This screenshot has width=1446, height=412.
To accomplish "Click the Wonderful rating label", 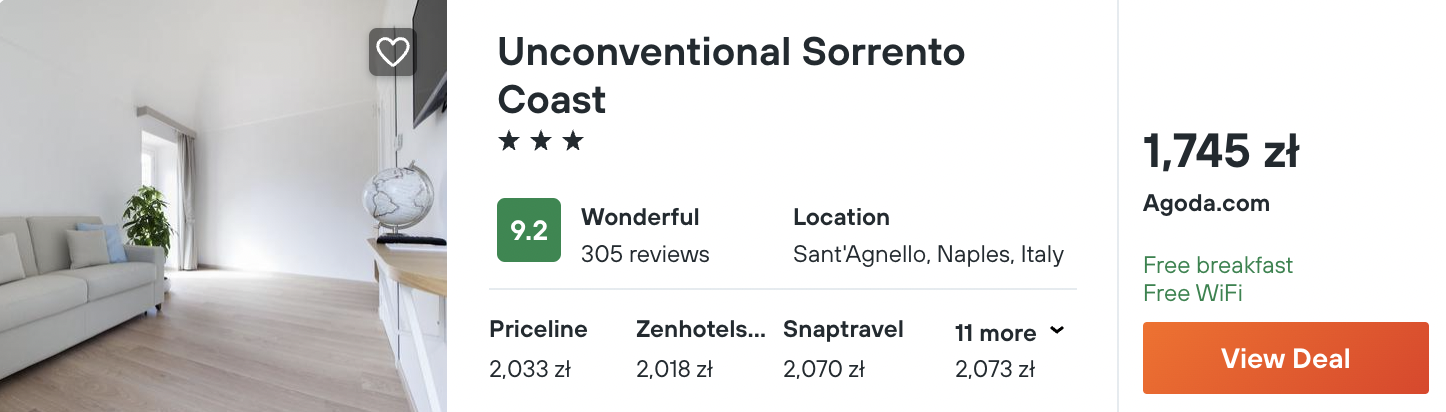I will tap(640, 217).
